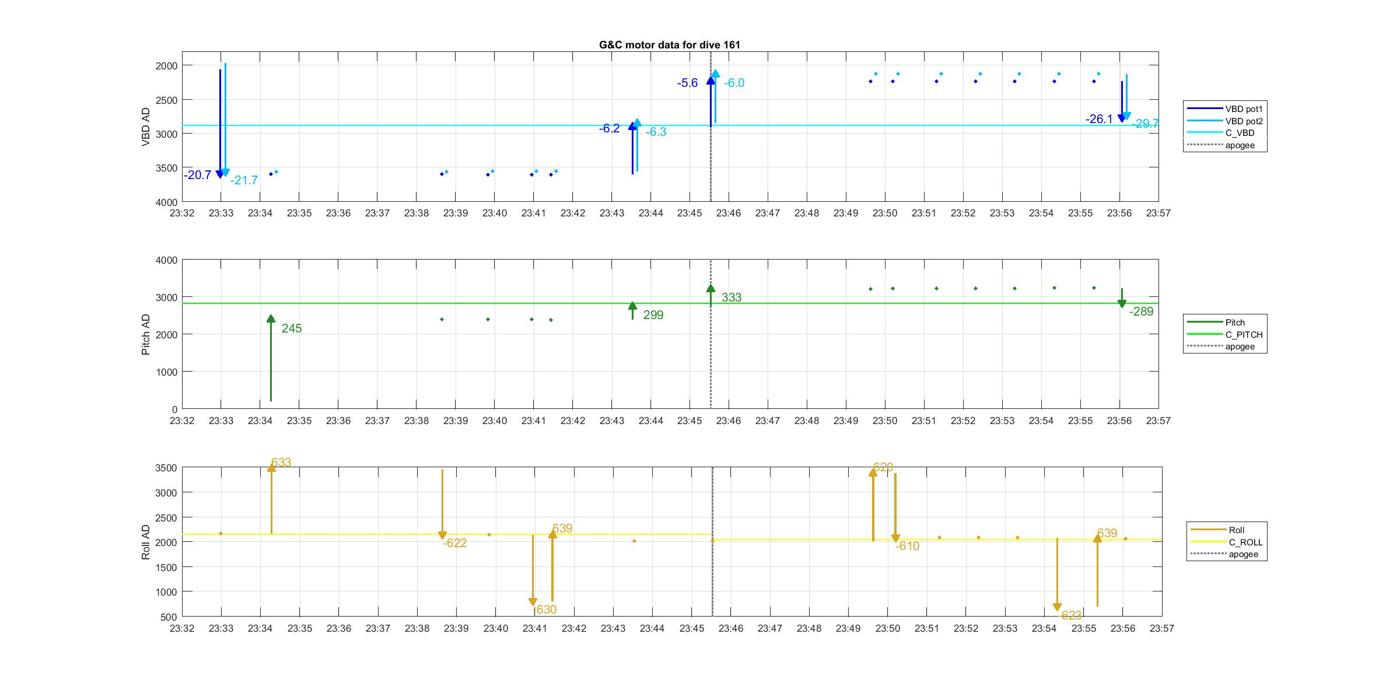Click the "0" tick on the Pitch y-axis

[174, 409]
